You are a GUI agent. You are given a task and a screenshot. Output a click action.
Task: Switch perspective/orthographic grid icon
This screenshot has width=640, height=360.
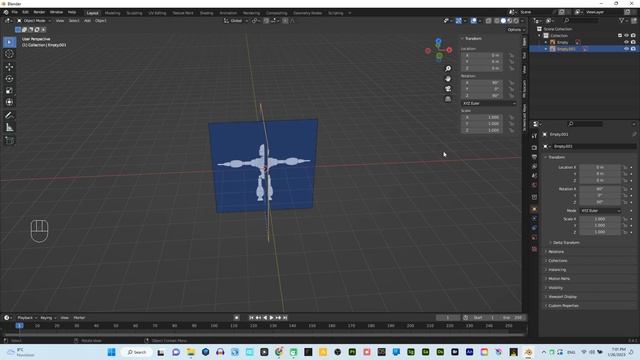448,99
